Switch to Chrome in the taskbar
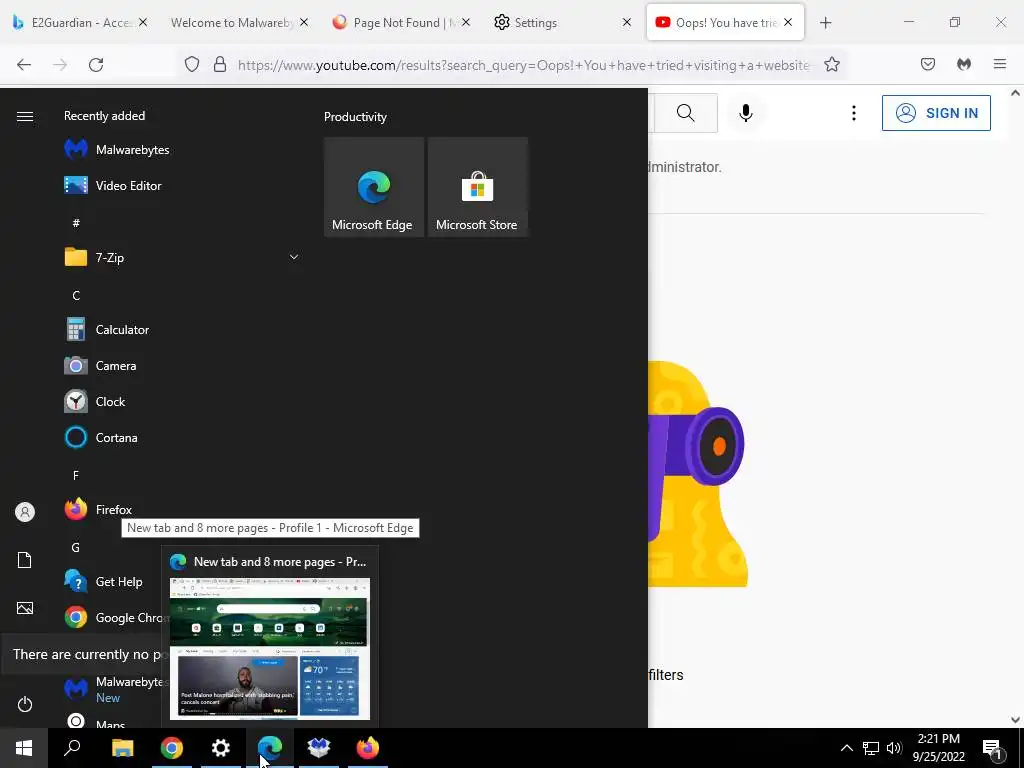 click(x=172, y=748)
